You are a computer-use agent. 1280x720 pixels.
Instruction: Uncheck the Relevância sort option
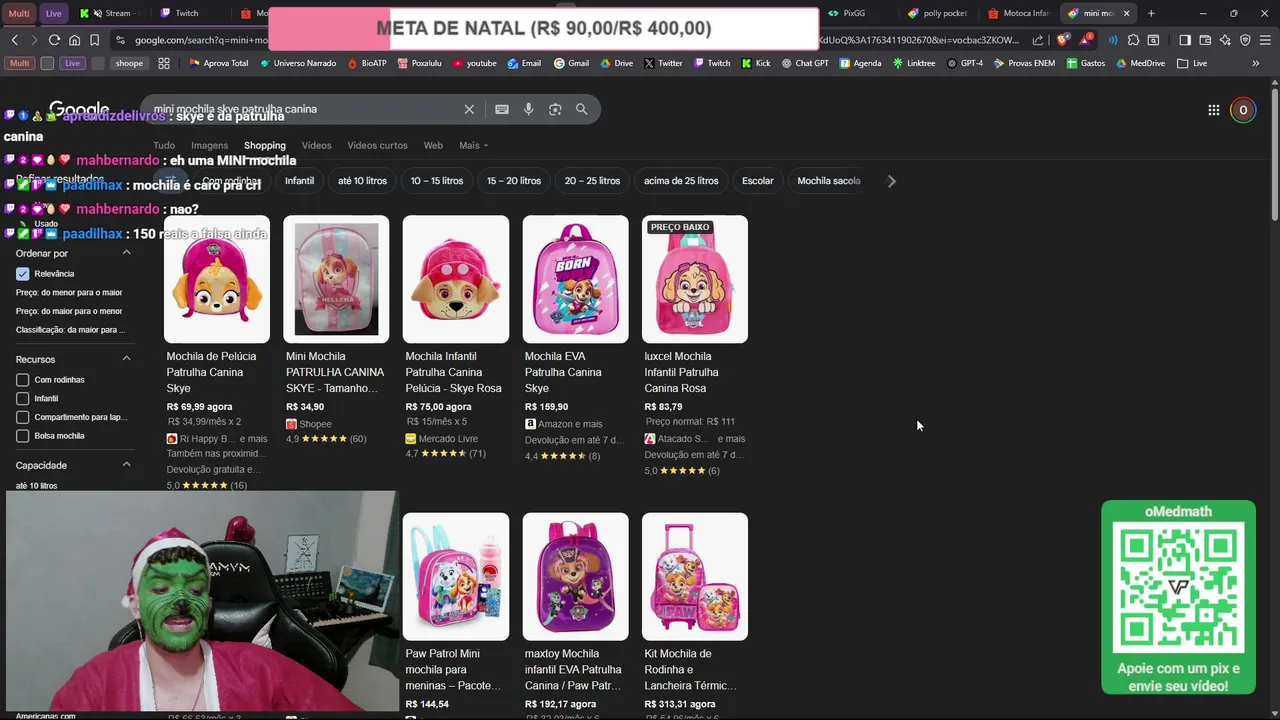click(x=22, y=274)
